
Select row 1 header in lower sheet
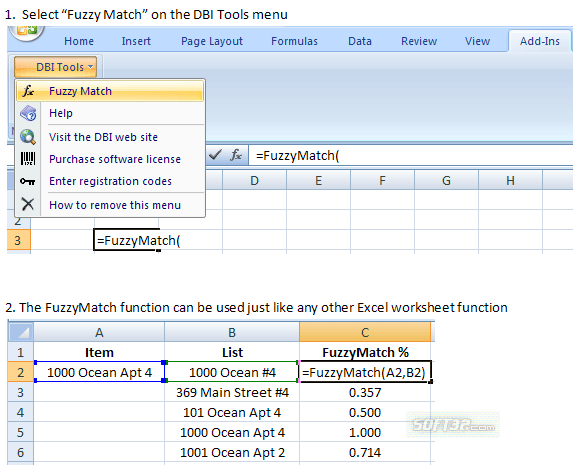coord(21,353)
